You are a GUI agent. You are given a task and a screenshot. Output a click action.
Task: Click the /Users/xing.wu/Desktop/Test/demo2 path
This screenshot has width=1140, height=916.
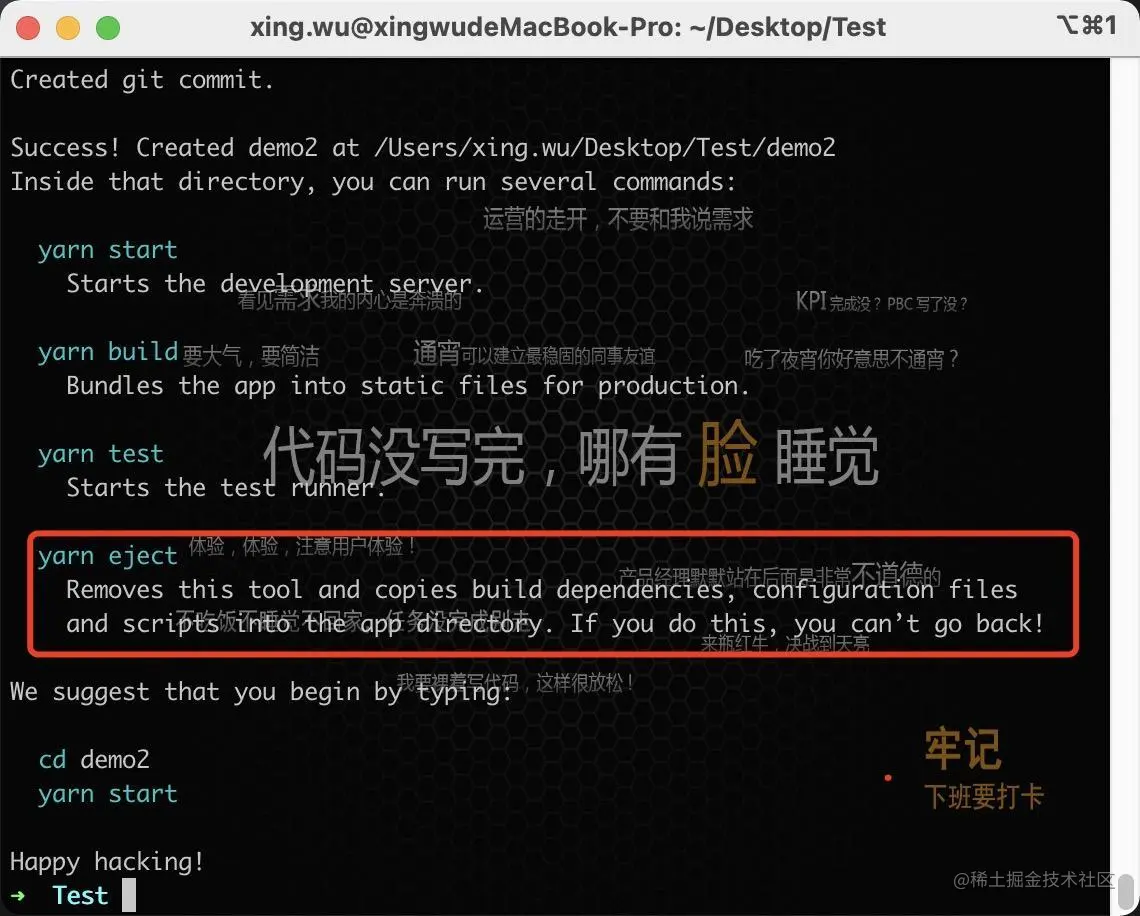coord(605,148)
